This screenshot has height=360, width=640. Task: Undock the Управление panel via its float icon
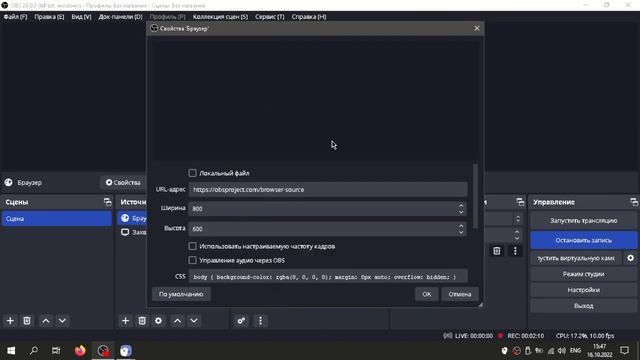click(x=634, y=202)
